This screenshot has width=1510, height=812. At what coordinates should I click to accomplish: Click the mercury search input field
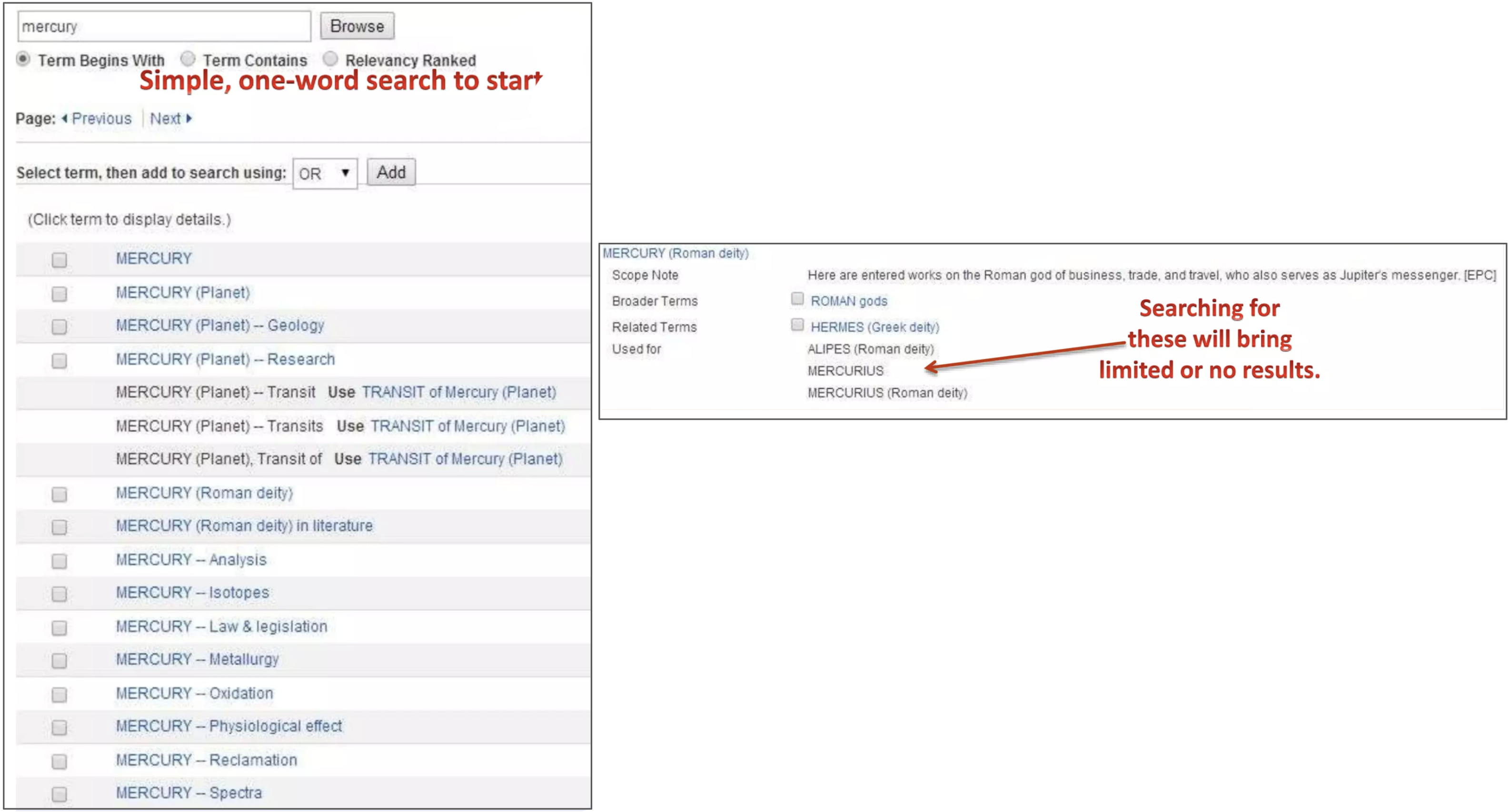pos(164,26)
